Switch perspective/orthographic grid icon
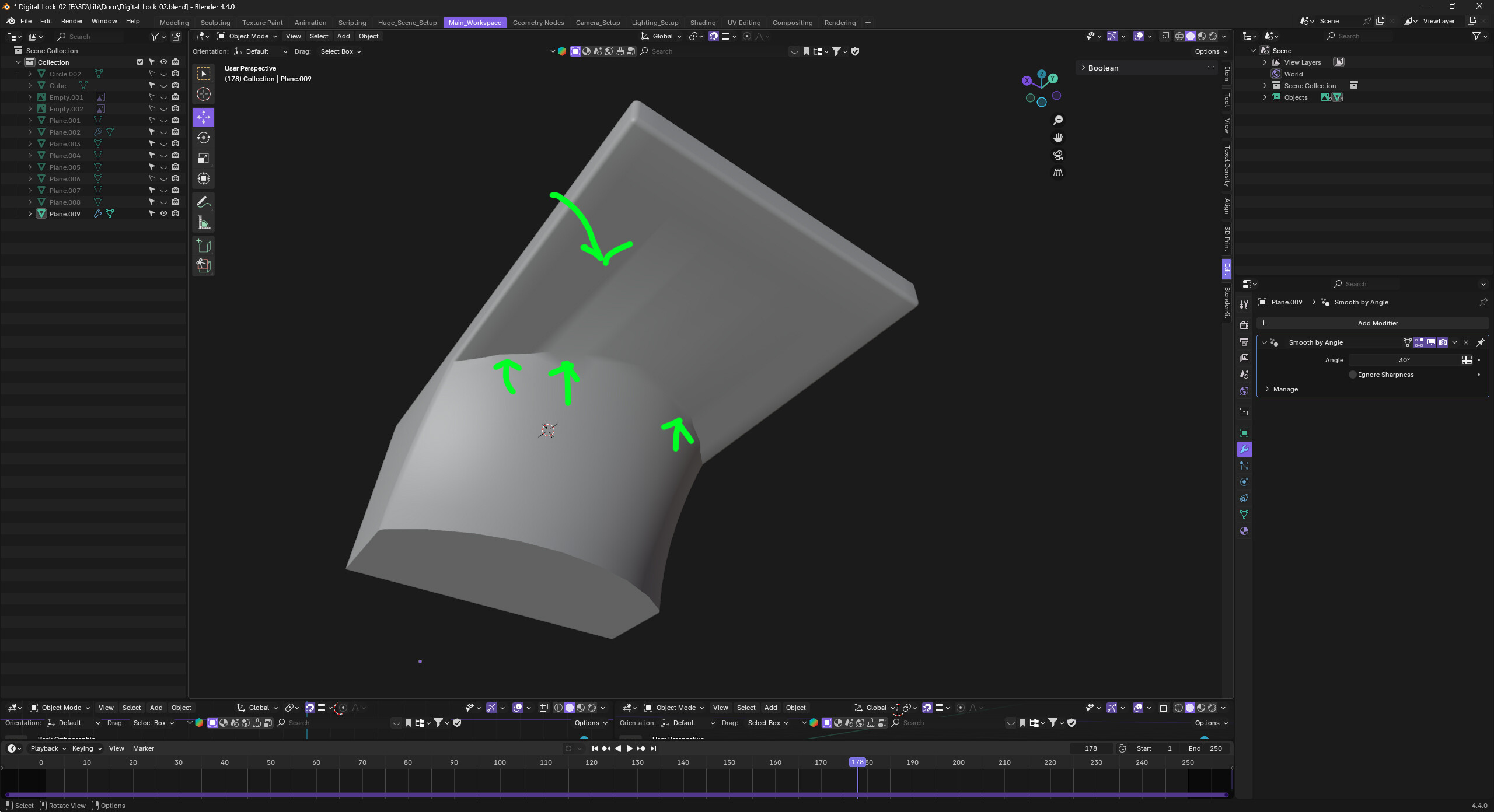Viewport: 1494px width, 812px height. point(1057,173)
